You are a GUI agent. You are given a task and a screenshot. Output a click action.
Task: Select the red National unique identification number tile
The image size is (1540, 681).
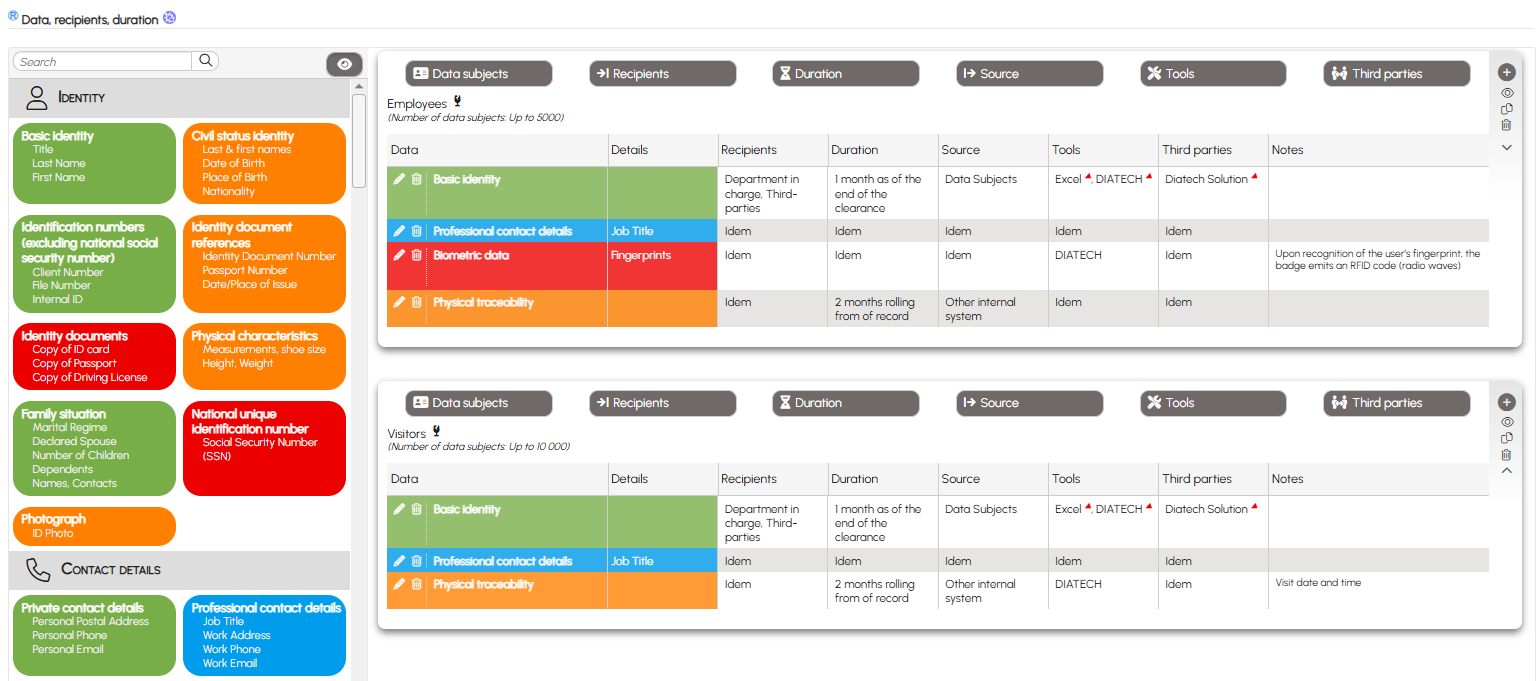click(x=264, y=448)
